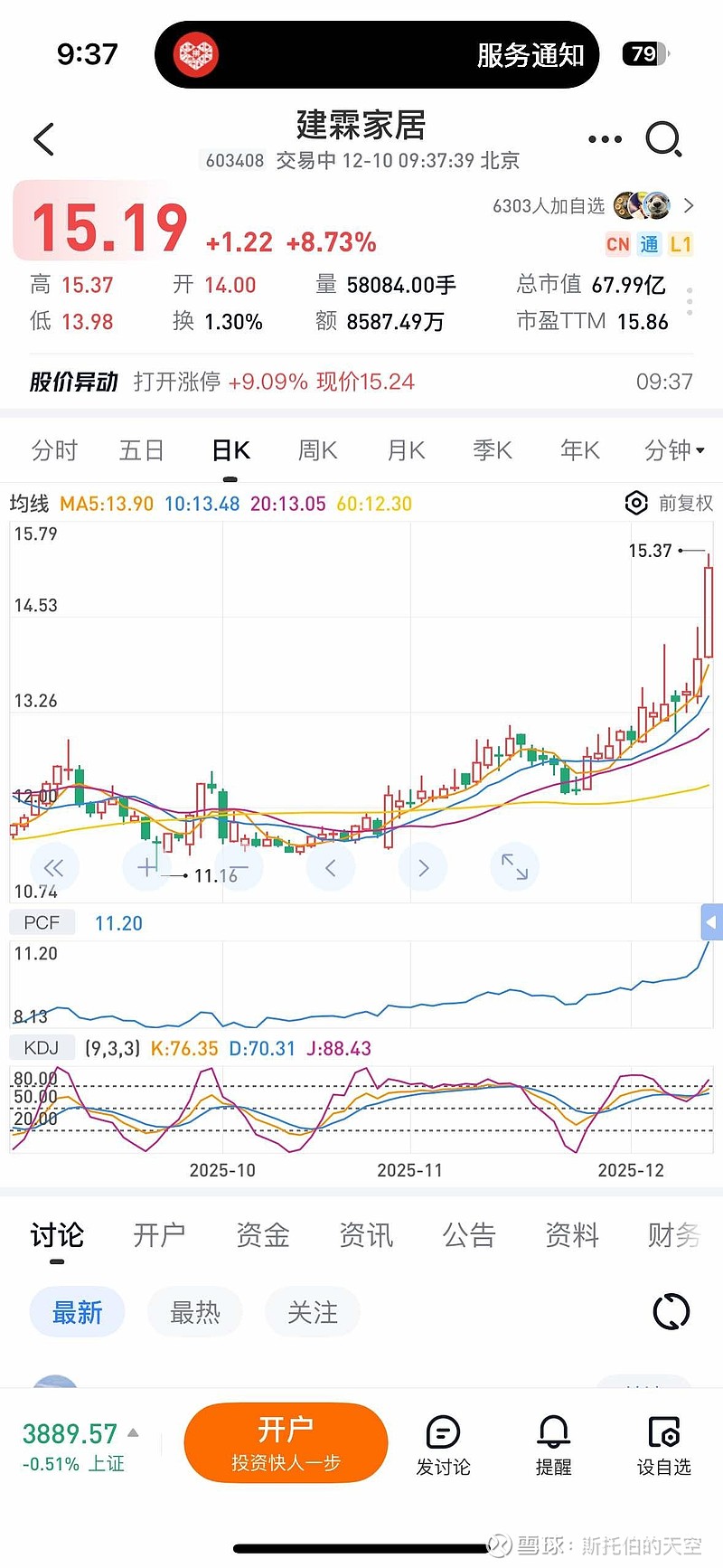Tap the battery indicator showing 79
This screenshot has width=723, height=1568.
click(x=645, y=54)
